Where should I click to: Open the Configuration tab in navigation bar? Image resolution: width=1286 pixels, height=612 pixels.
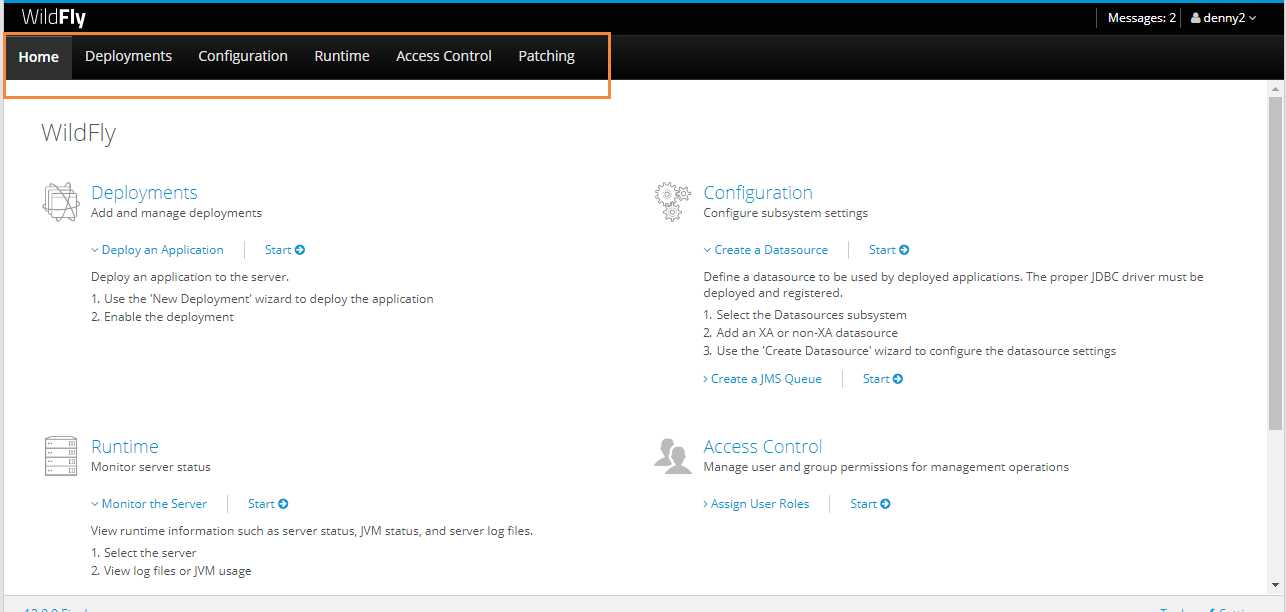click(243, 57)
